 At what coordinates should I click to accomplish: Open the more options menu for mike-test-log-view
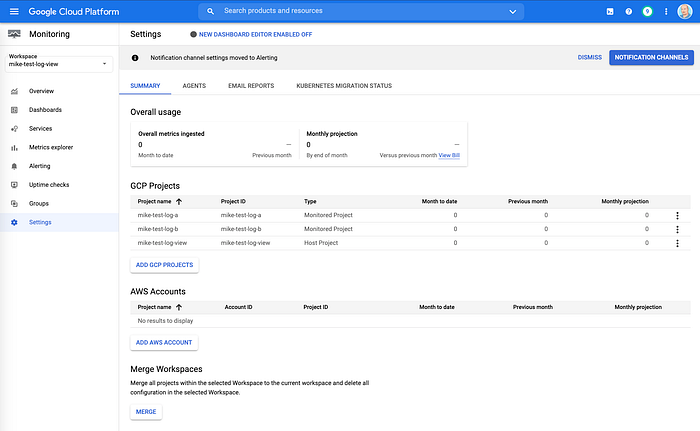coord(677,243)
